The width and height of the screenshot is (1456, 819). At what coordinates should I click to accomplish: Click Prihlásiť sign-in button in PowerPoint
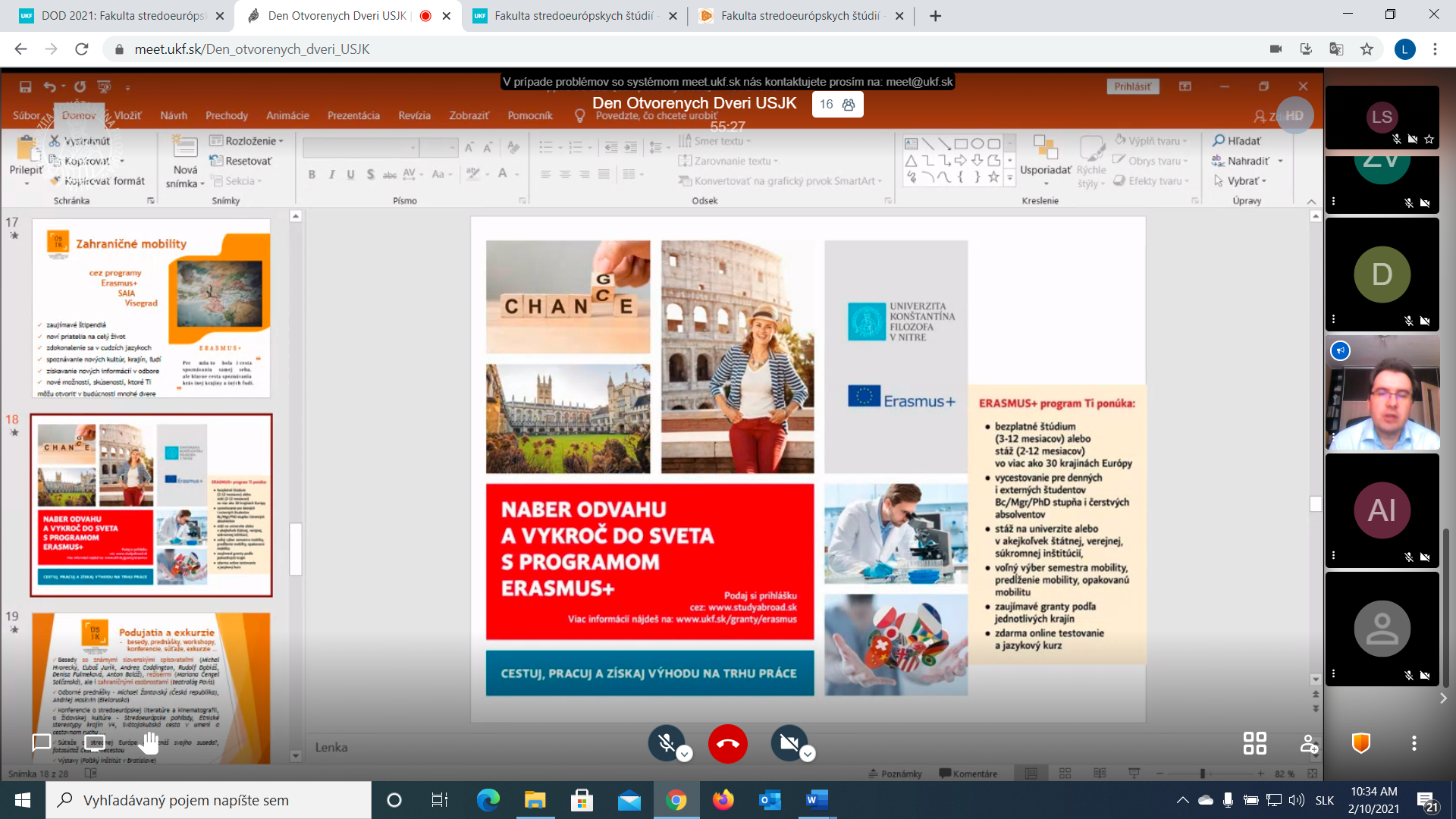point(1132,86)
